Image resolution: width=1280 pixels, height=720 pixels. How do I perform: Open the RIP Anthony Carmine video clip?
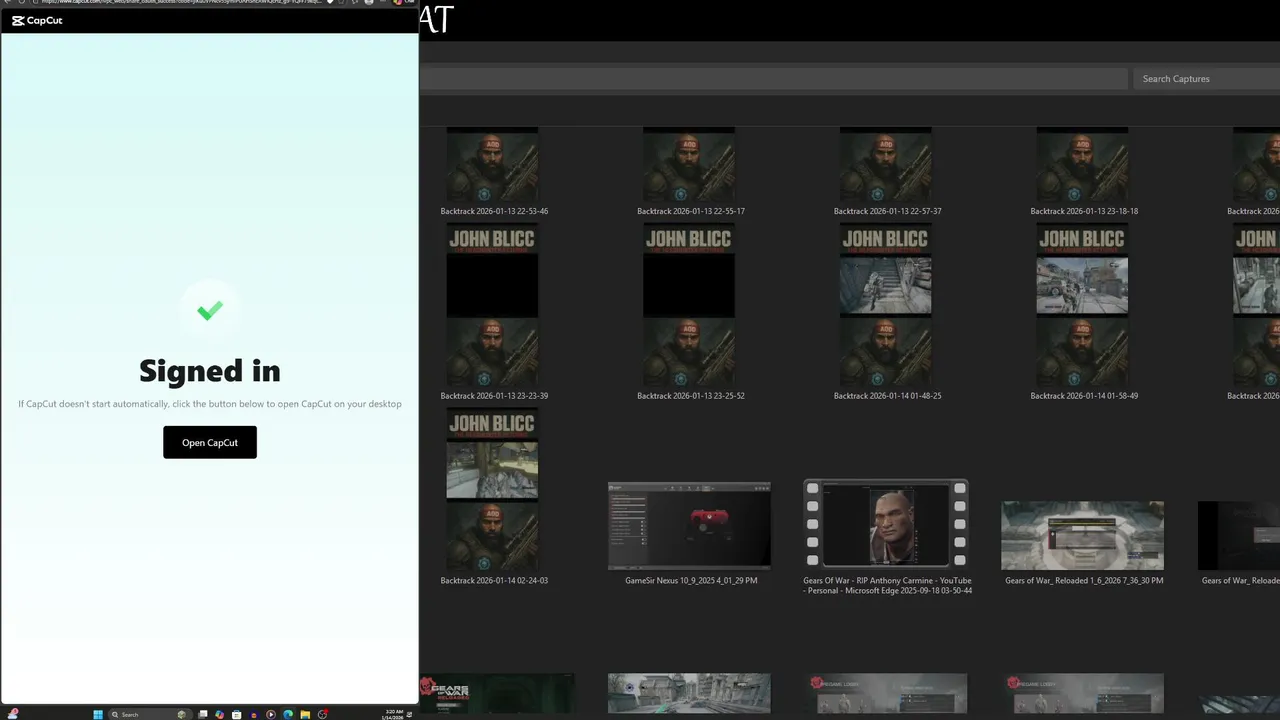886,524
